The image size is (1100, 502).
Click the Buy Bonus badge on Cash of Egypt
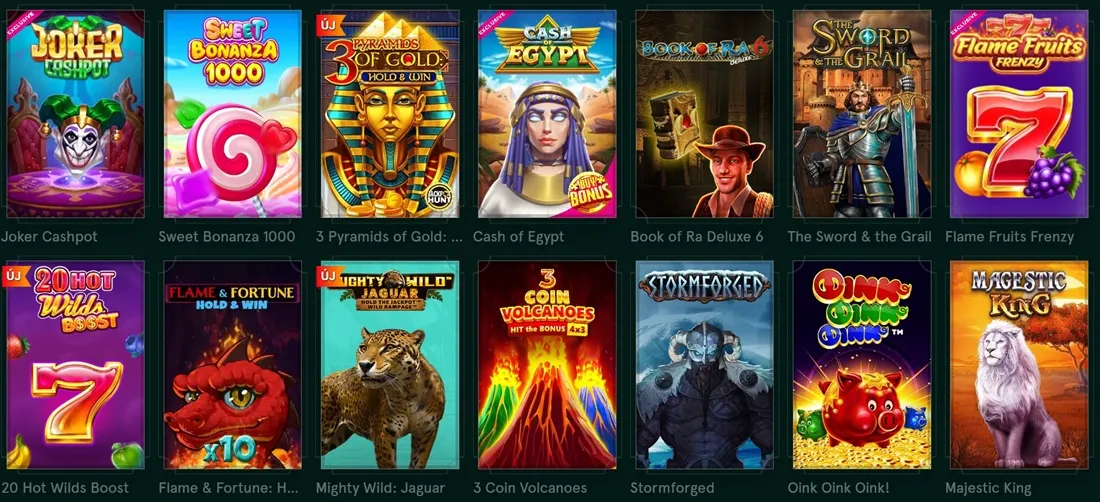coord(591,192)
